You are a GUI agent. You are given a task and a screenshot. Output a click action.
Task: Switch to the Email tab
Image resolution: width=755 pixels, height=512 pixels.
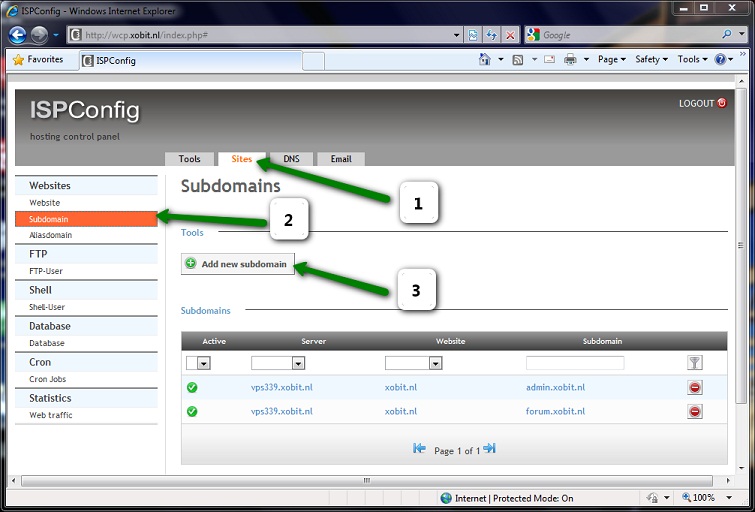pyautogui.click(x=341, y=159)
